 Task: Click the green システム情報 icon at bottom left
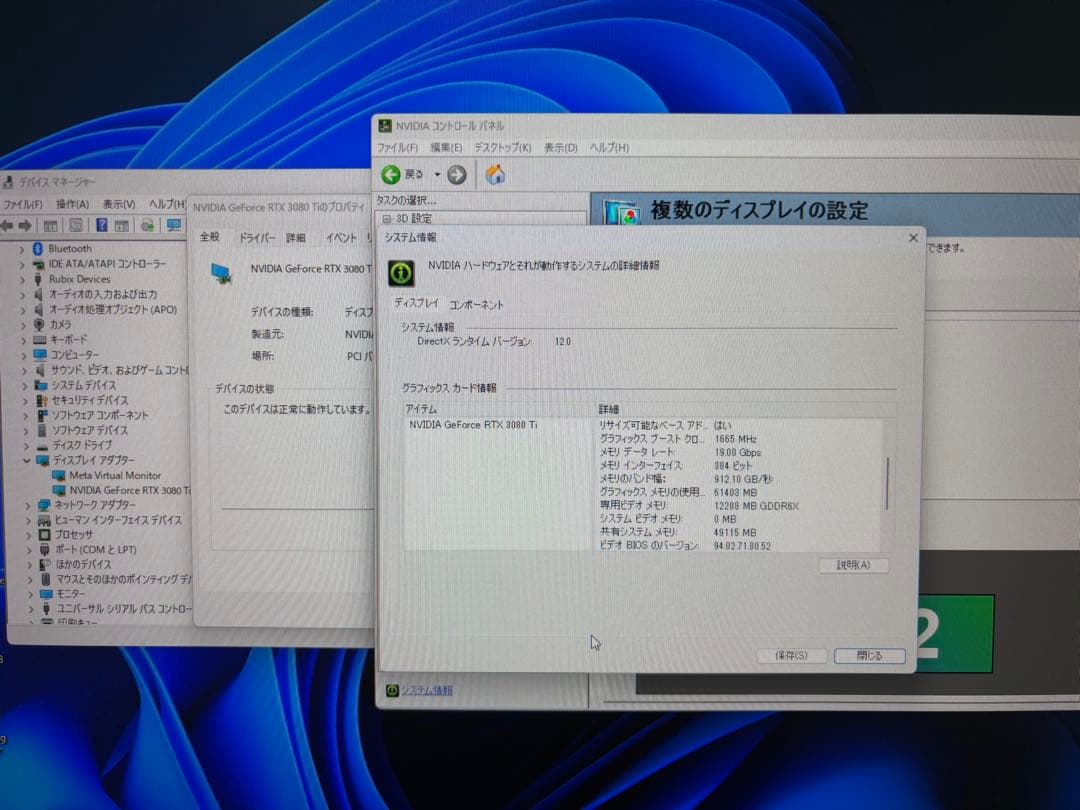[x=390, y=690]
